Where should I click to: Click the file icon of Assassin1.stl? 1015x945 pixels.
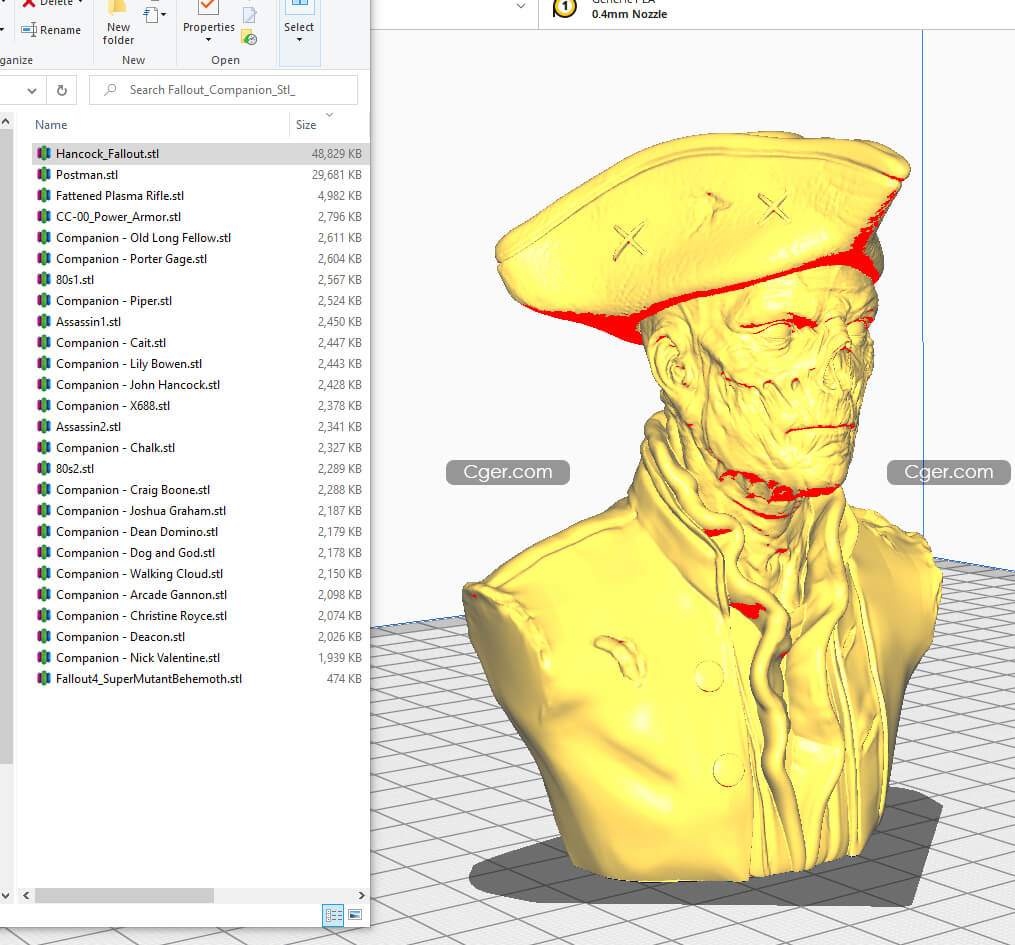(44, 321)
